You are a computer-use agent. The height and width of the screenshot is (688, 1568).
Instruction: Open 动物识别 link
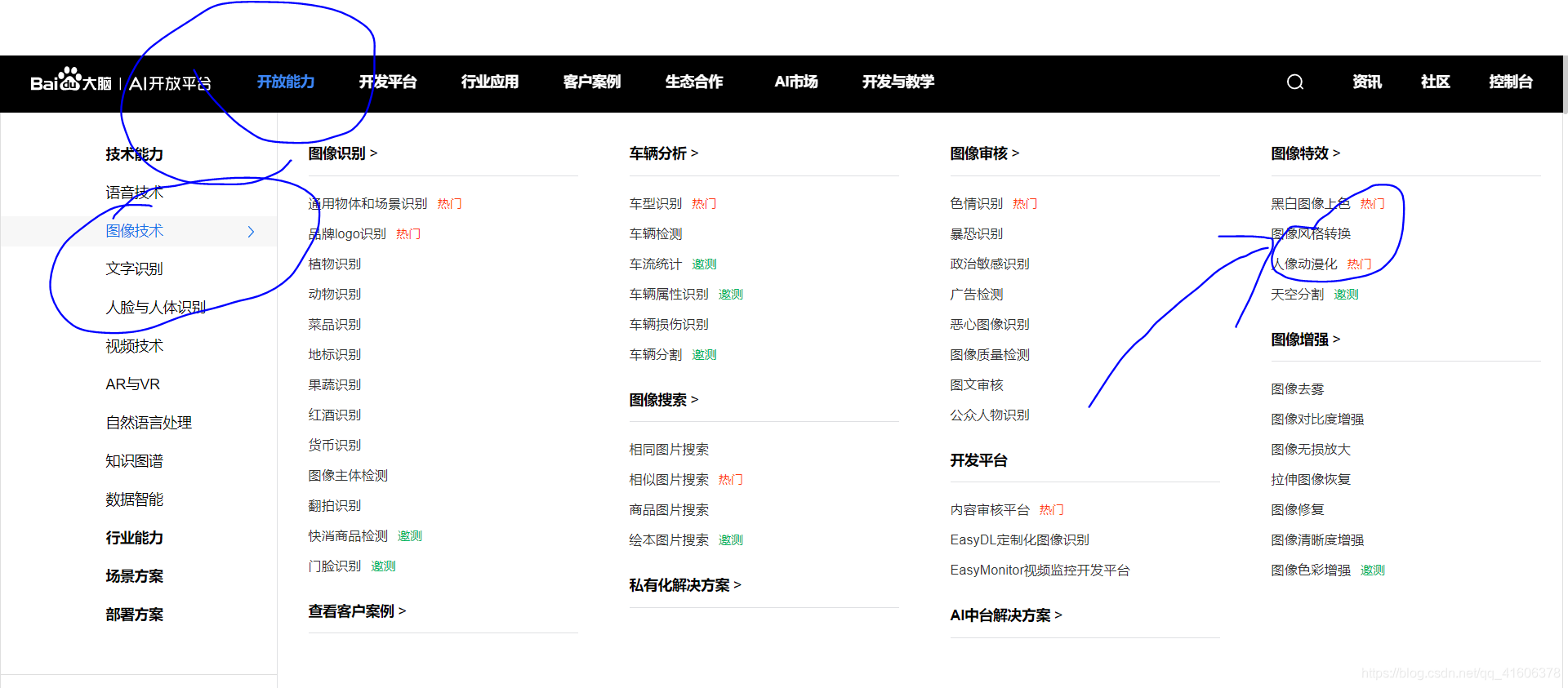(335, 295)
